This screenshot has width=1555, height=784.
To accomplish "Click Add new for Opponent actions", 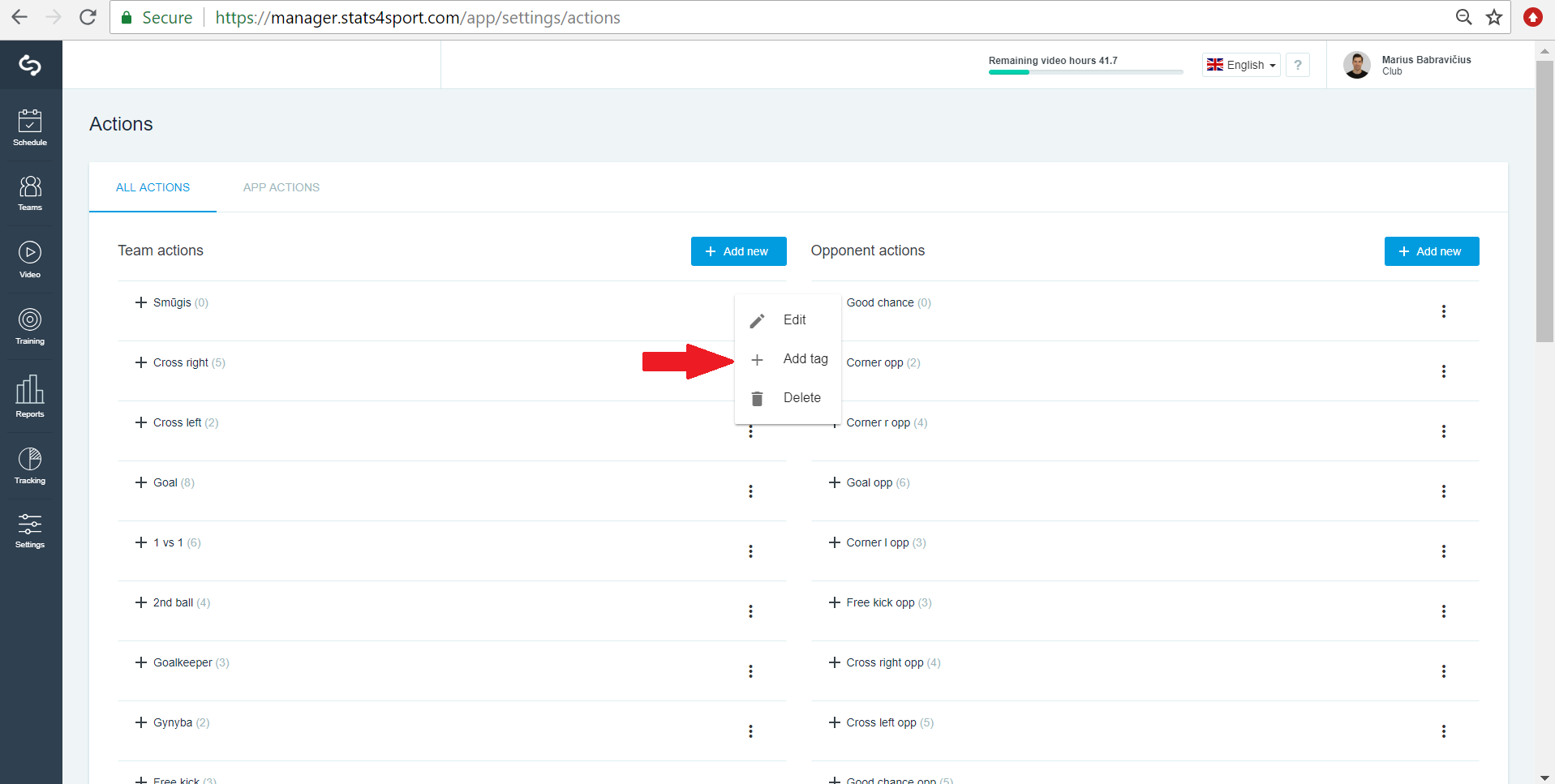I will point(1432,251).
